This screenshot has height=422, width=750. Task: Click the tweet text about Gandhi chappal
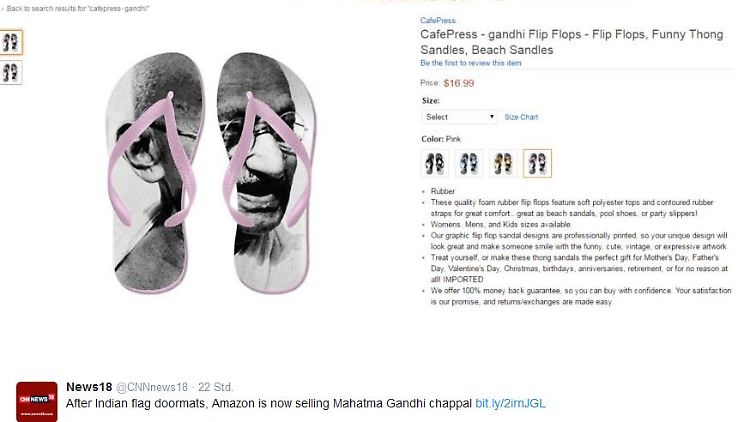pyautogui.click(x=268, y=403)
